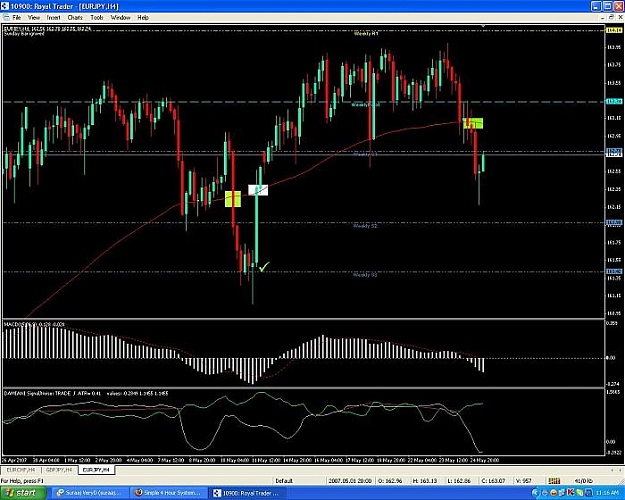Click the V: 957 volume field
Viewport: 625px width, 500px height.
pos(524,481)
